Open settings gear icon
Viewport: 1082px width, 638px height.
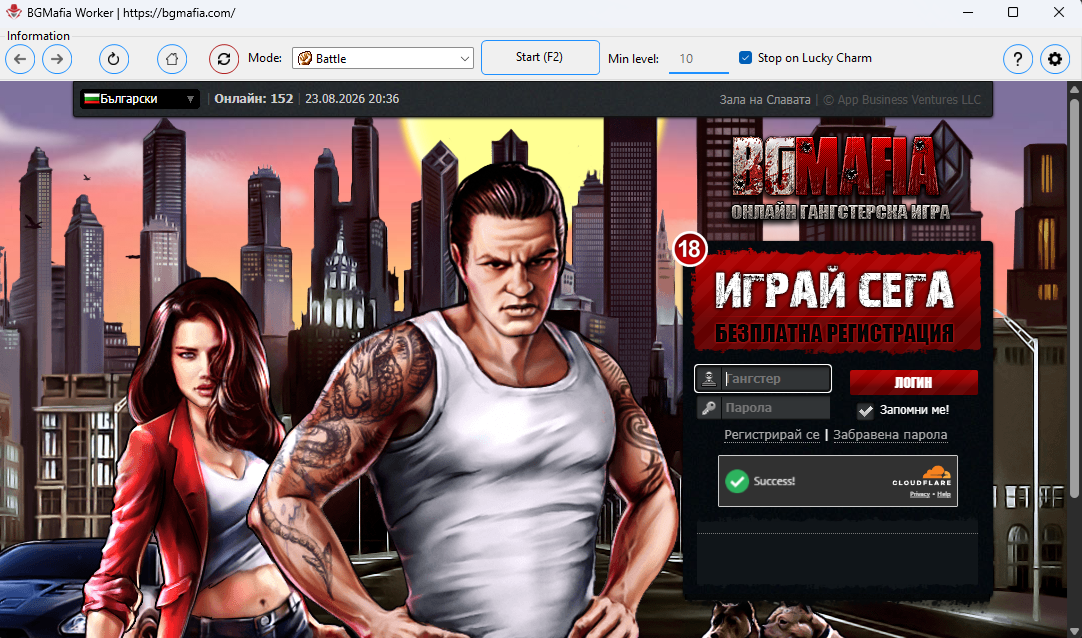(x=1055, y=59)
